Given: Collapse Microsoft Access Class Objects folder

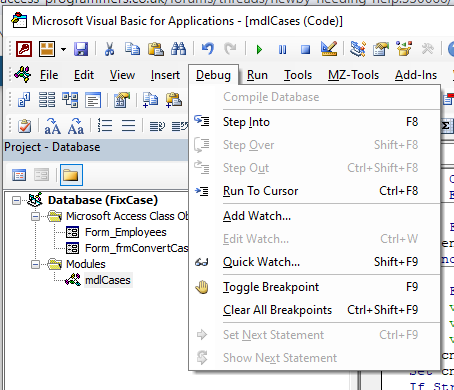Looking at the screenshot, I should coord(35,216).
